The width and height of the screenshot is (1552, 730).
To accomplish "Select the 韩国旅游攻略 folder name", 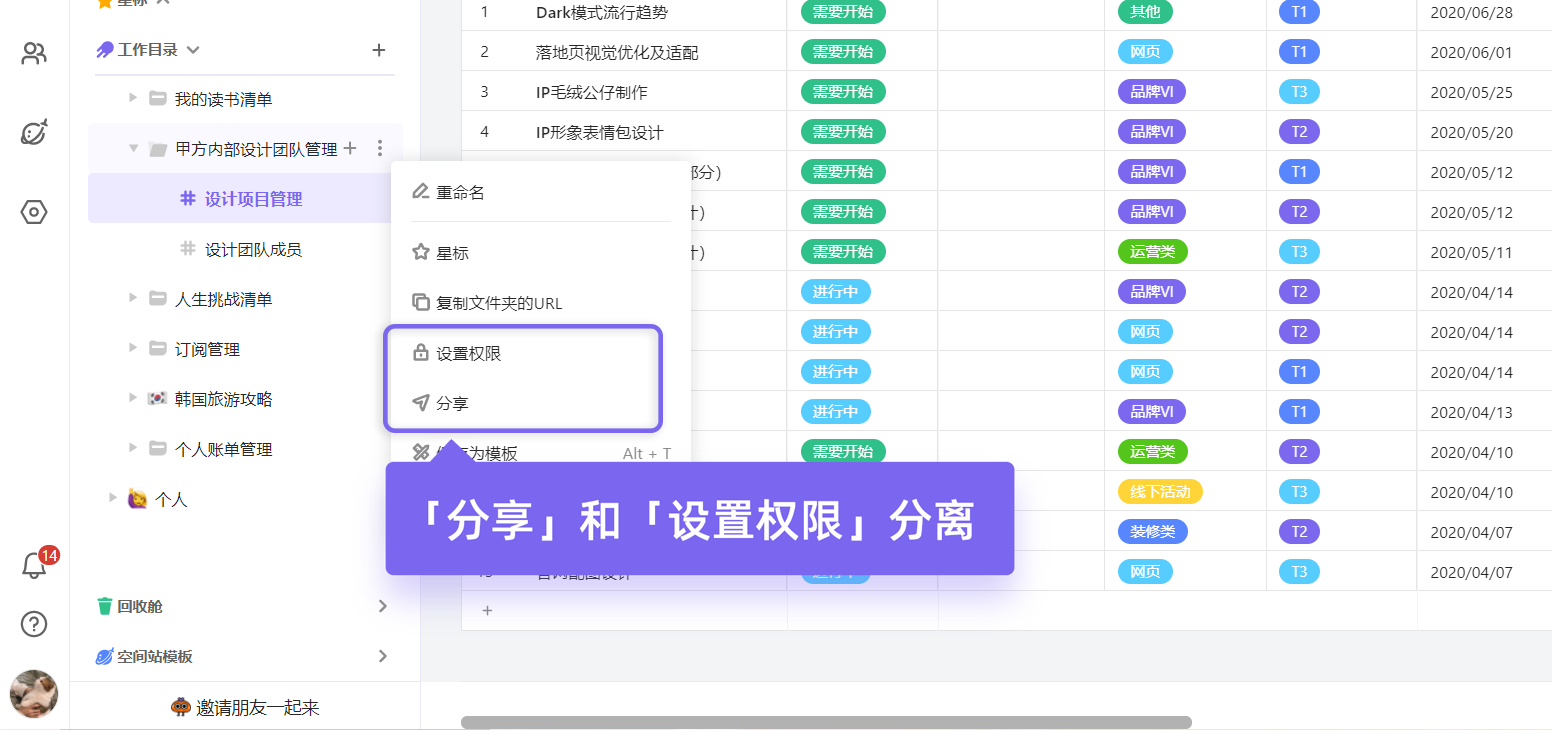I will [x=223, y=399].
